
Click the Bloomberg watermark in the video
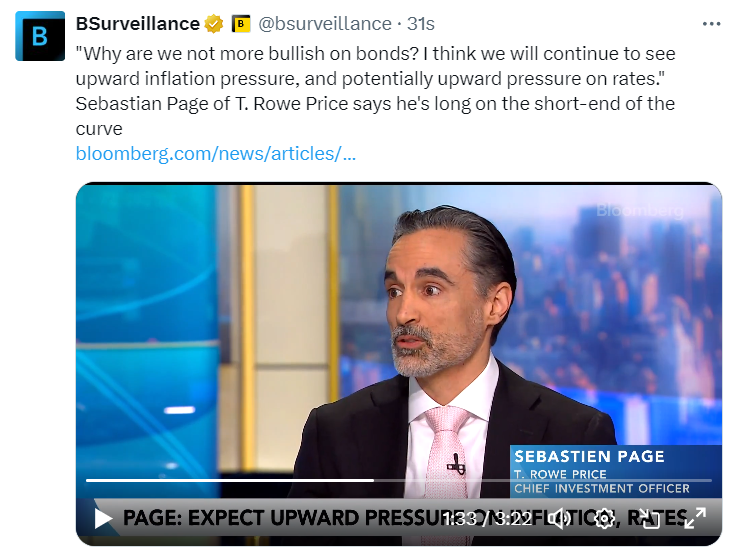click(x=640, y=210)
